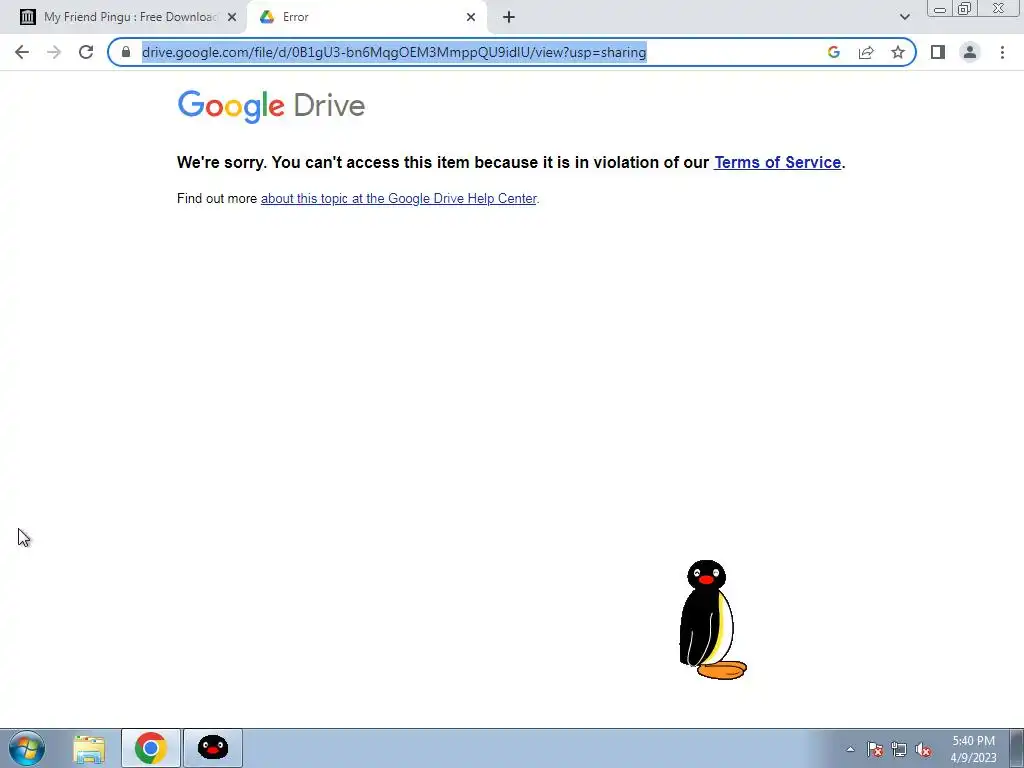This screenshot has width=1024, height=768.
Task: Open the taskbar clock and date
Action: click(973, 749)
